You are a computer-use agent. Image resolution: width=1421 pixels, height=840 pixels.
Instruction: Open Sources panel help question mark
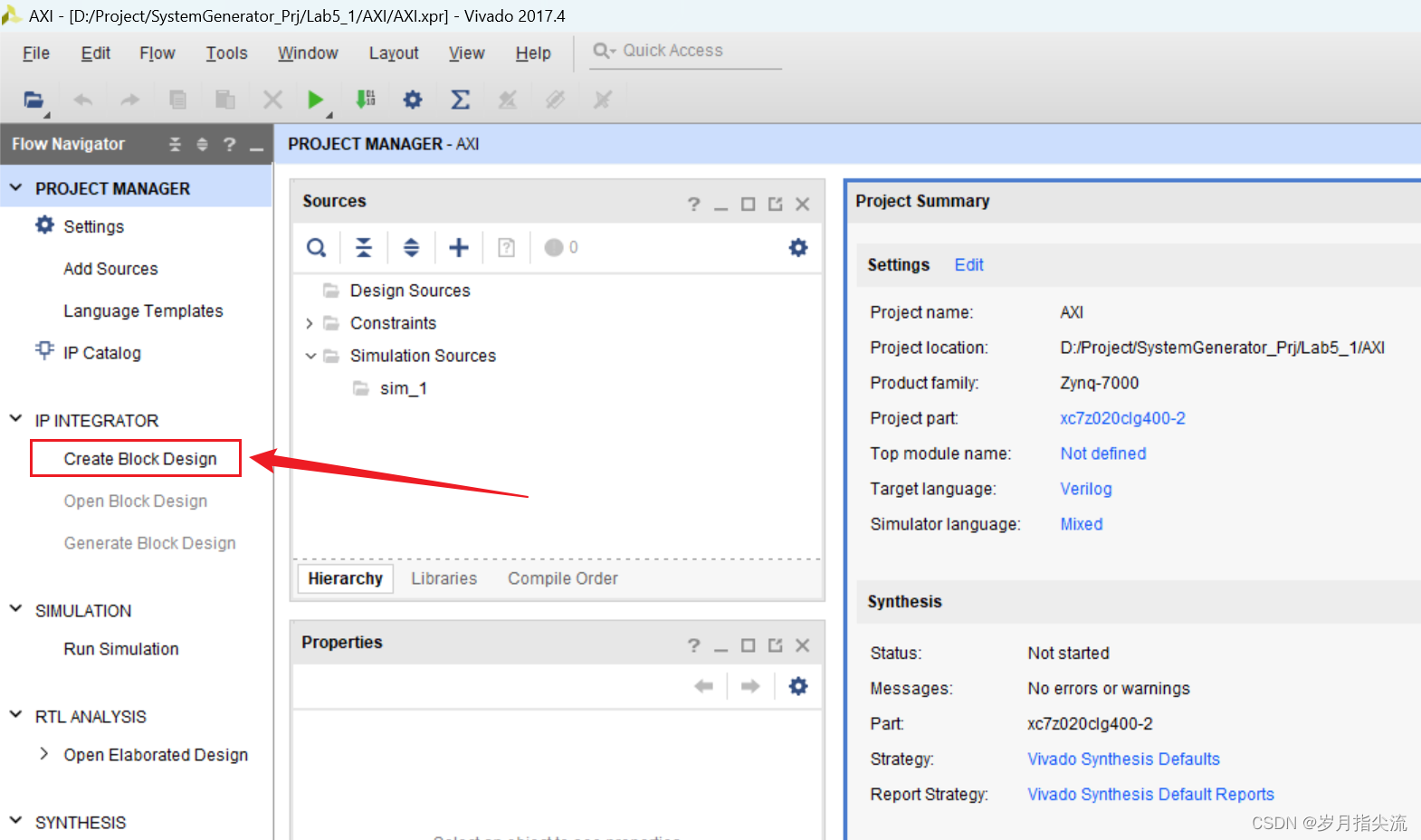click(694, 205)
